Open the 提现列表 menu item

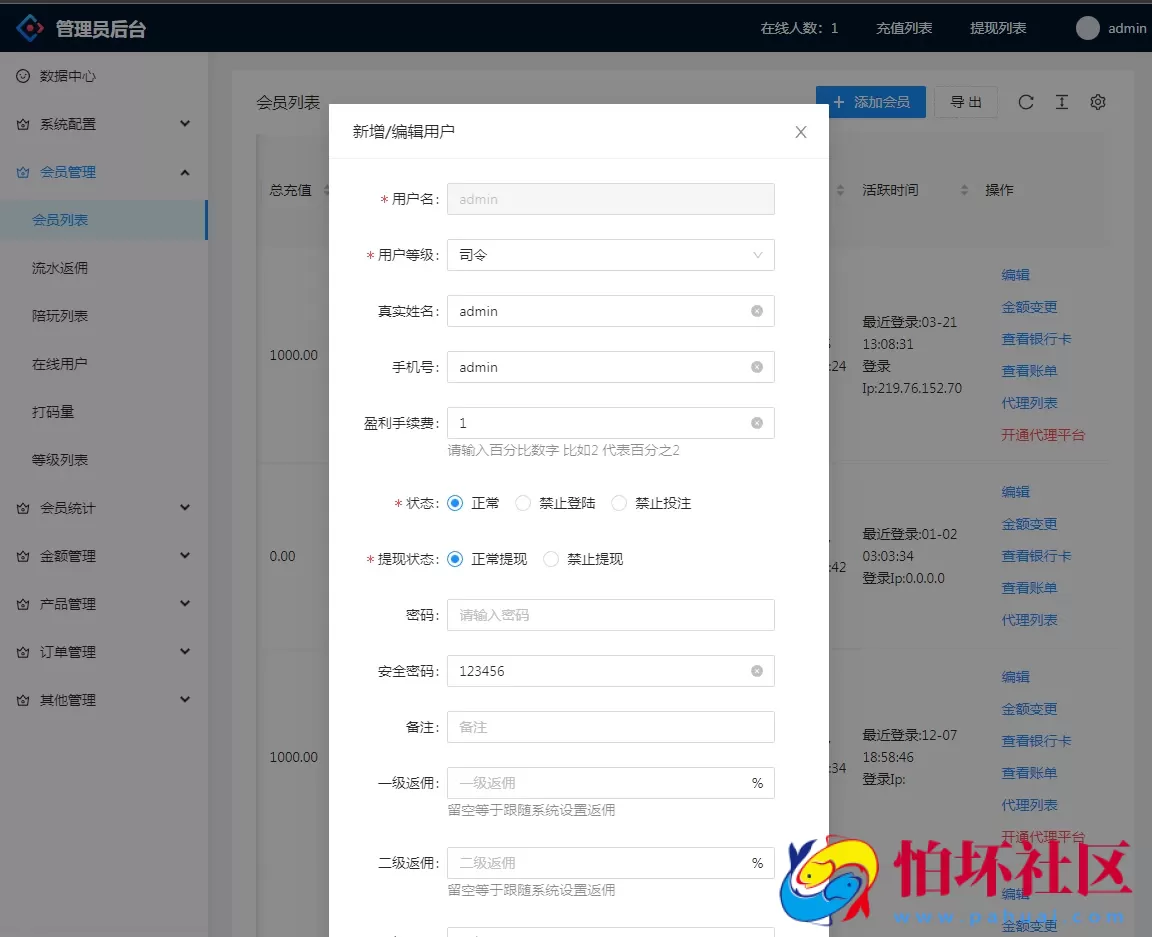point(998,27)
